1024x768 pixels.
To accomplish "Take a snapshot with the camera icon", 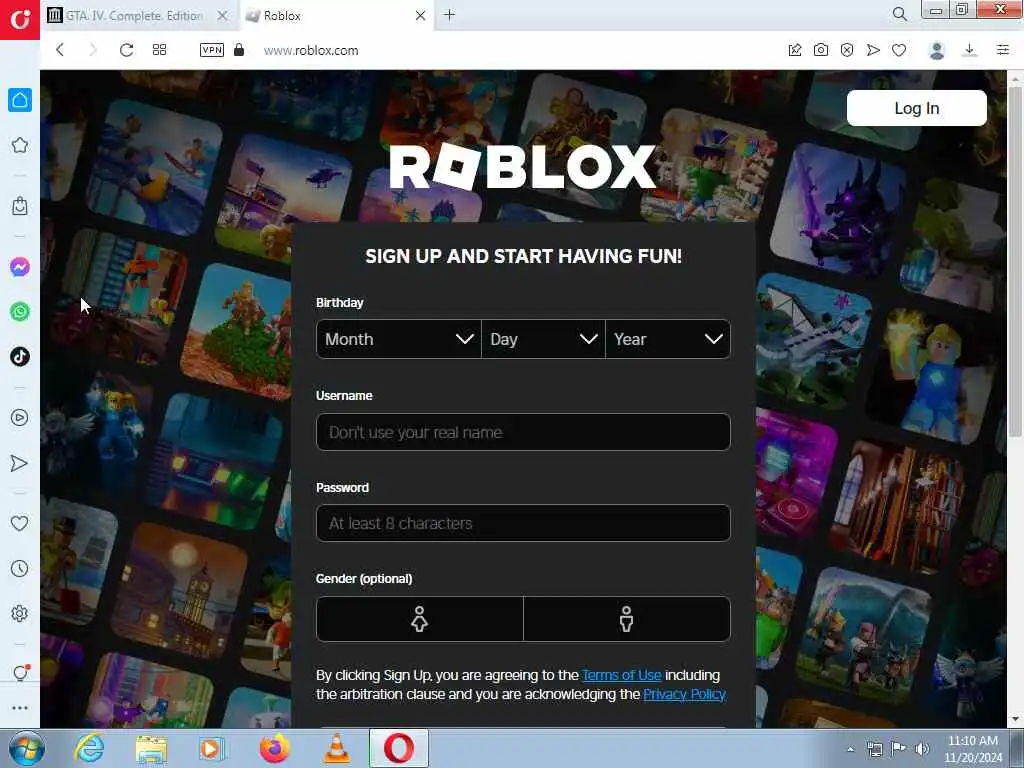I will tap(821, 50).
